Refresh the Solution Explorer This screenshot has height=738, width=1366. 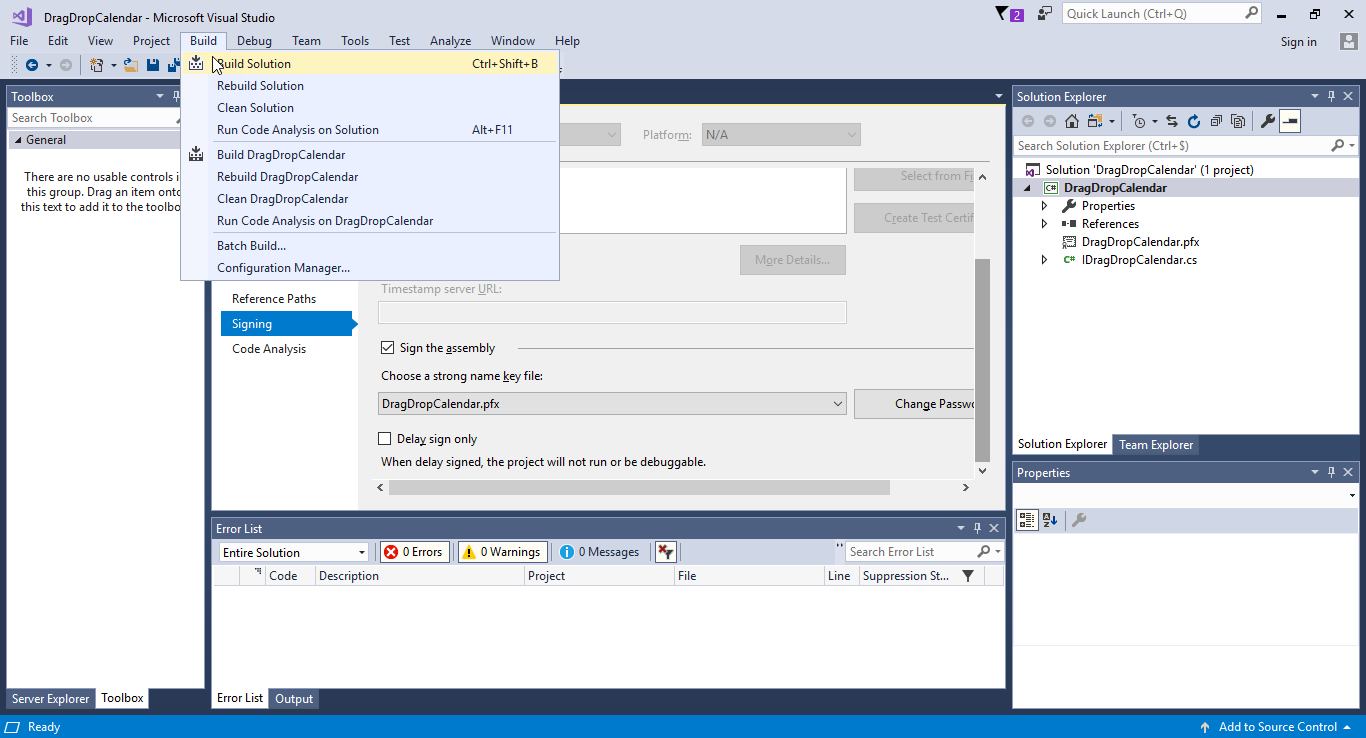click(1194, 121)
